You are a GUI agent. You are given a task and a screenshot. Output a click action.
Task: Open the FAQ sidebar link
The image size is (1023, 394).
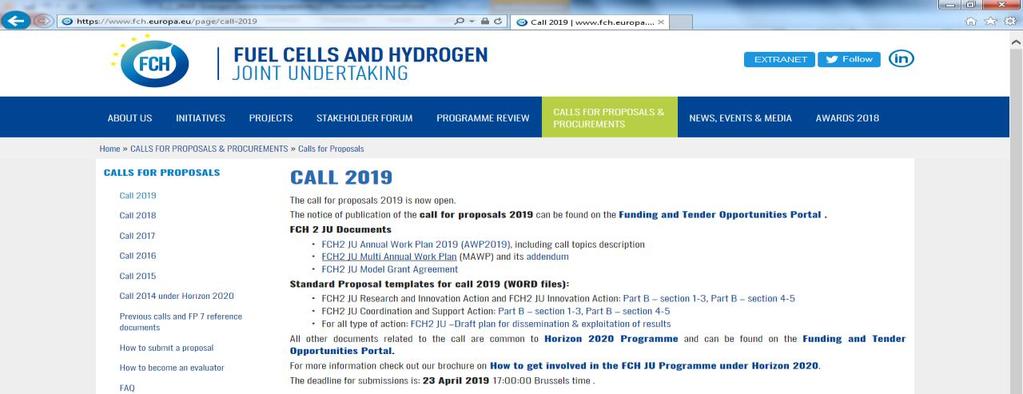coord(127,388)
